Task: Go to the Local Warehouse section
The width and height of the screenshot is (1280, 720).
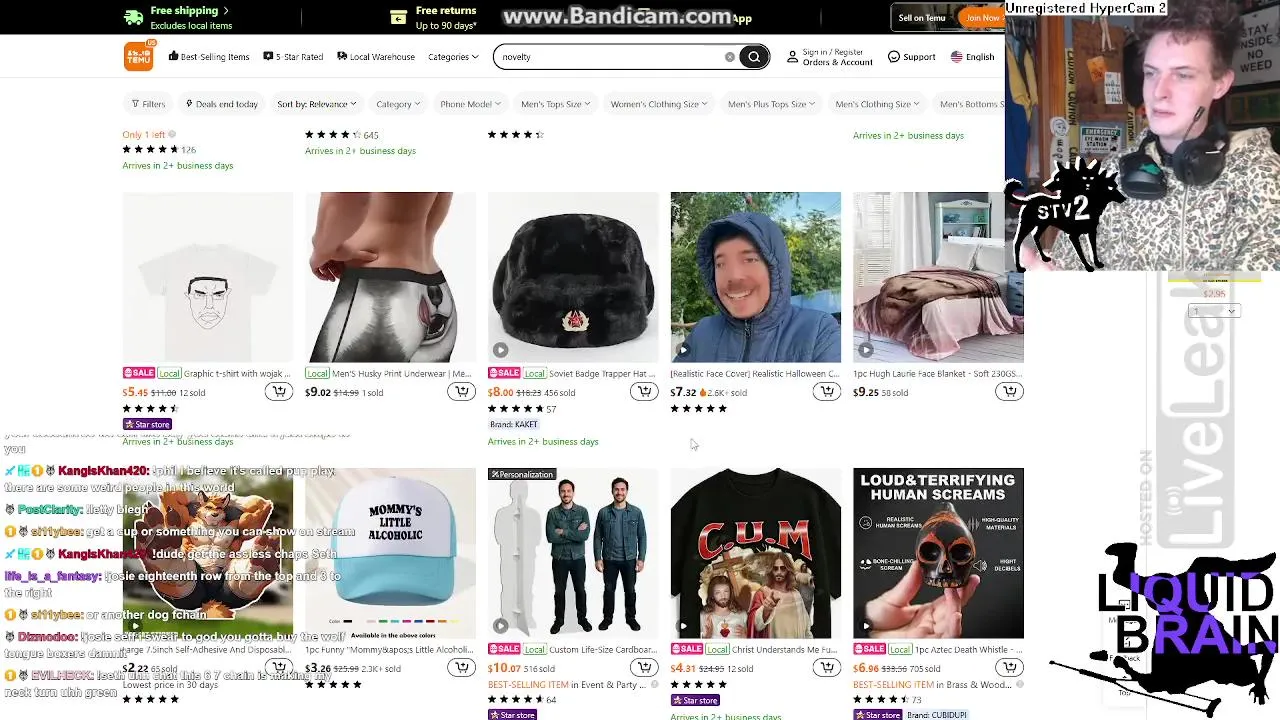Action: [x=376, y=57]
